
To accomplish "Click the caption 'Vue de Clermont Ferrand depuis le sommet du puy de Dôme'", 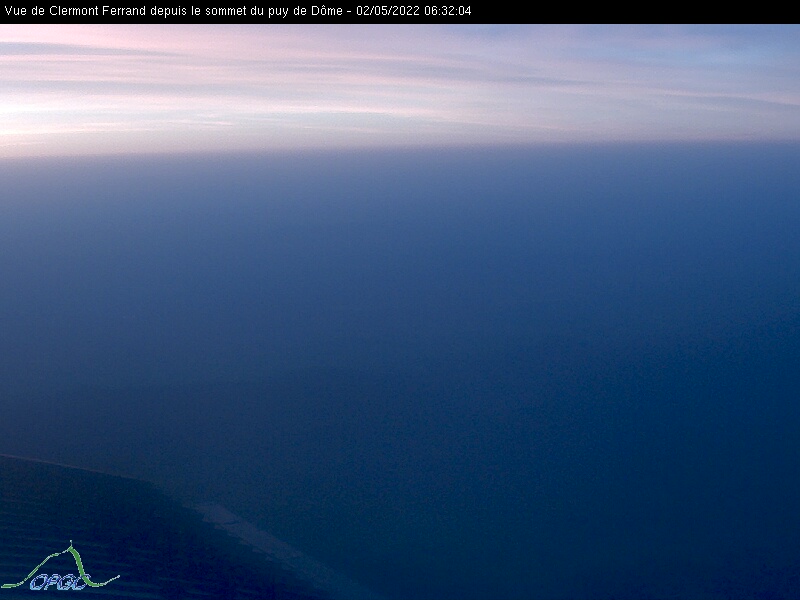I will [173, 11].
